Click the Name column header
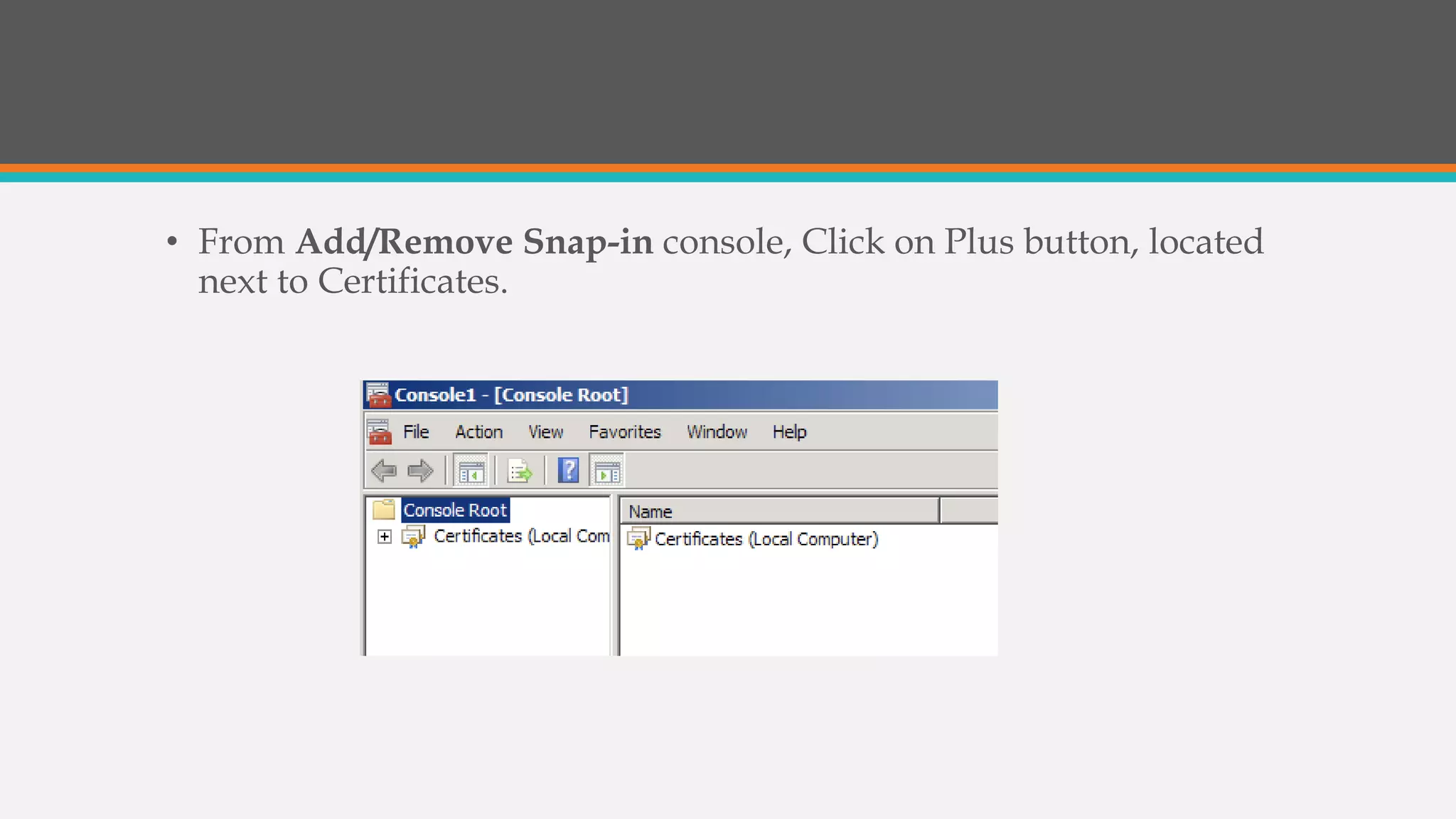The image size is (1456, 819). [780, 511]
